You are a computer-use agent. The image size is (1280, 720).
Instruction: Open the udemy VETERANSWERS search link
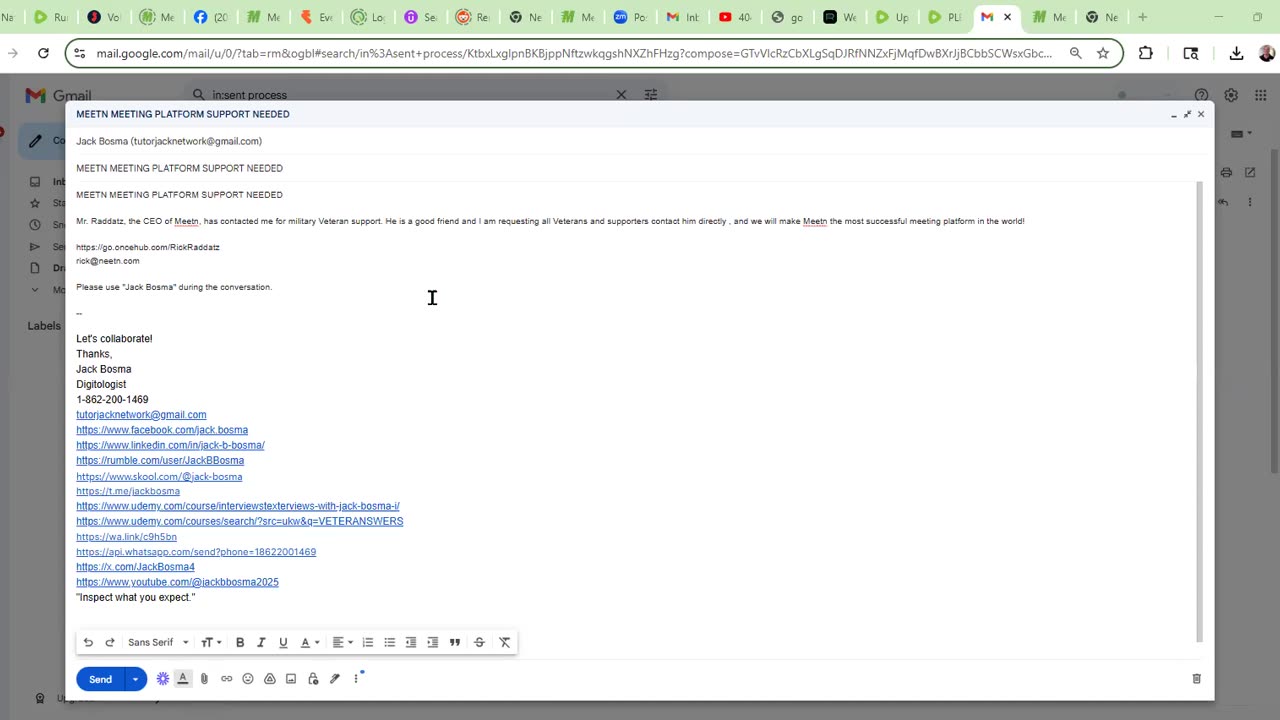coord(240,521)
